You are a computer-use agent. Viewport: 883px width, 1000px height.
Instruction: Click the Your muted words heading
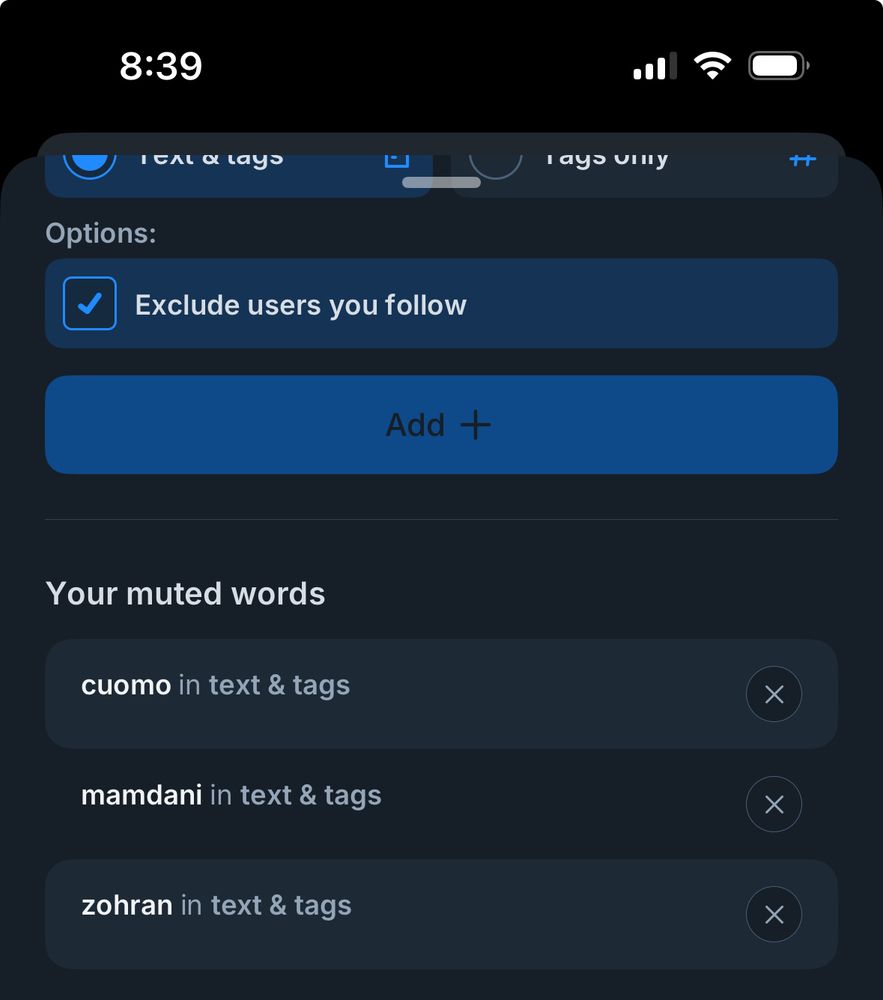185,594
